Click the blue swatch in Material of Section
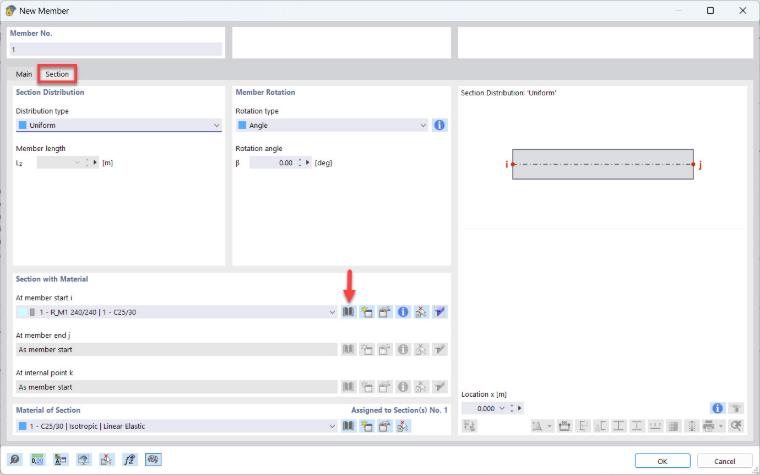 tap(22, 427)
